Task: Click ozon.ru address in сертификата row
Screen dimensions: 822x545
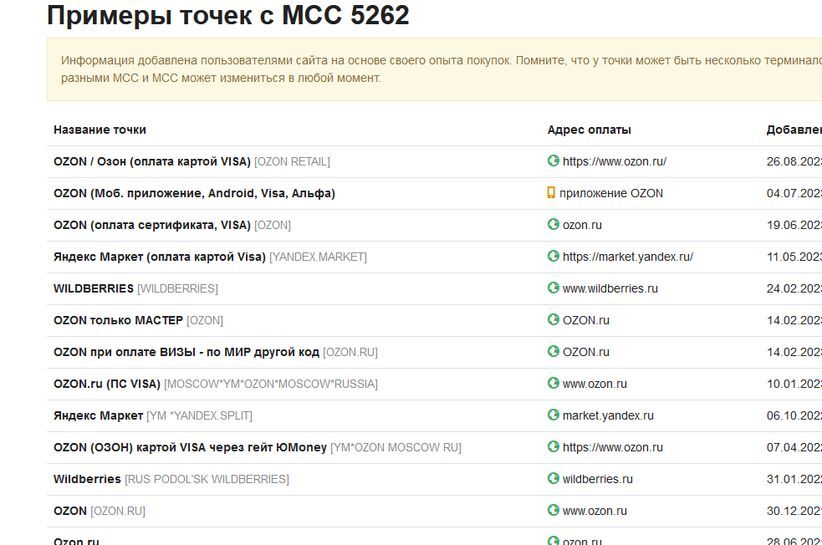Action: tap(582, 225)
